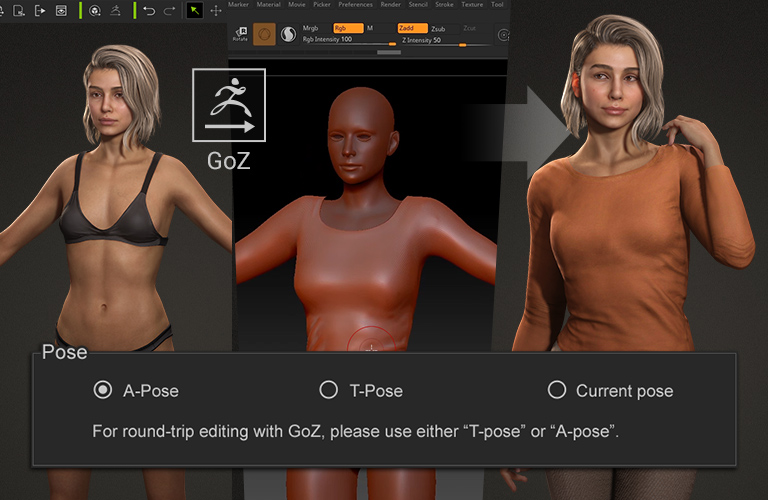The width and height of the screenshot is (768, 500).
Task: Select the green arrow selection tool
Action: tap(195, 11)
